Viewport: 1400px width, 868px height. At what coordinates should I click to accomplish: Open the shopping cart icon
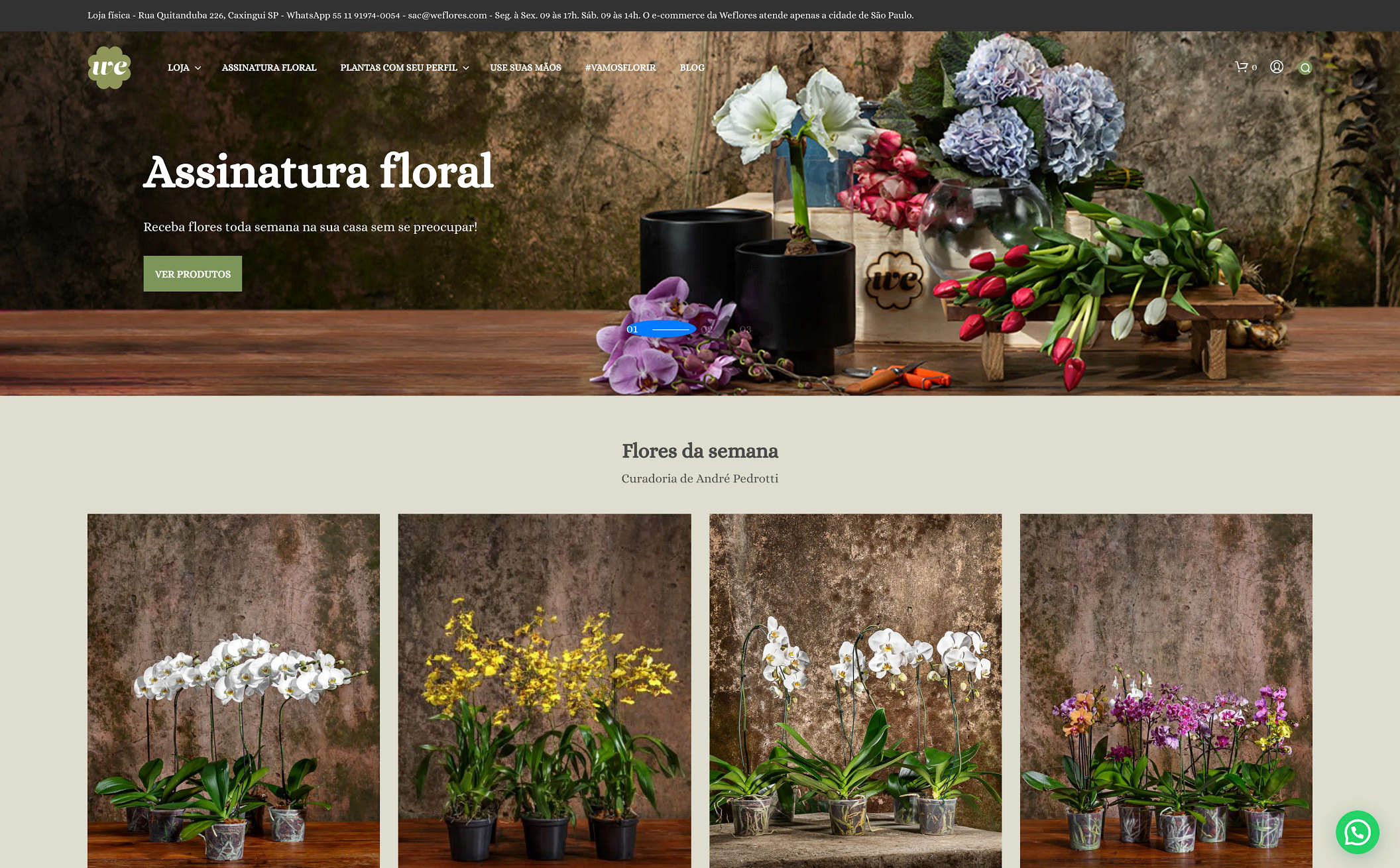1242,67
